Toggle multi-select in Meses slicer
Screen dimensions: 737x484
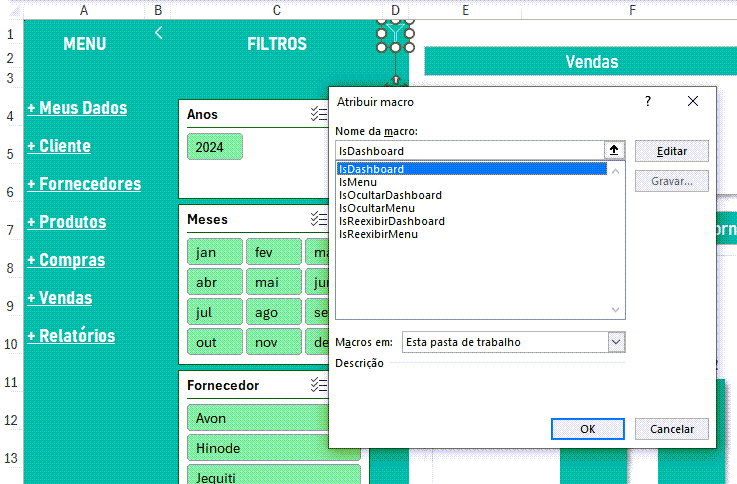(x=319, y=219)
